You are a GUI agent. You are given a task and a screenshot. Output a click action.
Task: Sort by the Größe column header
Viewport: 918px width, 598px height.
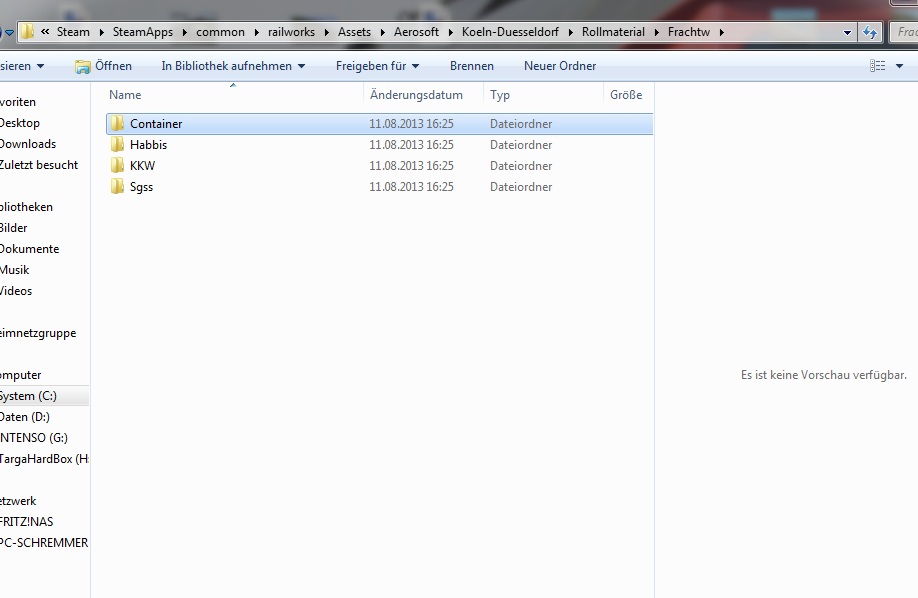coord(628,95)
